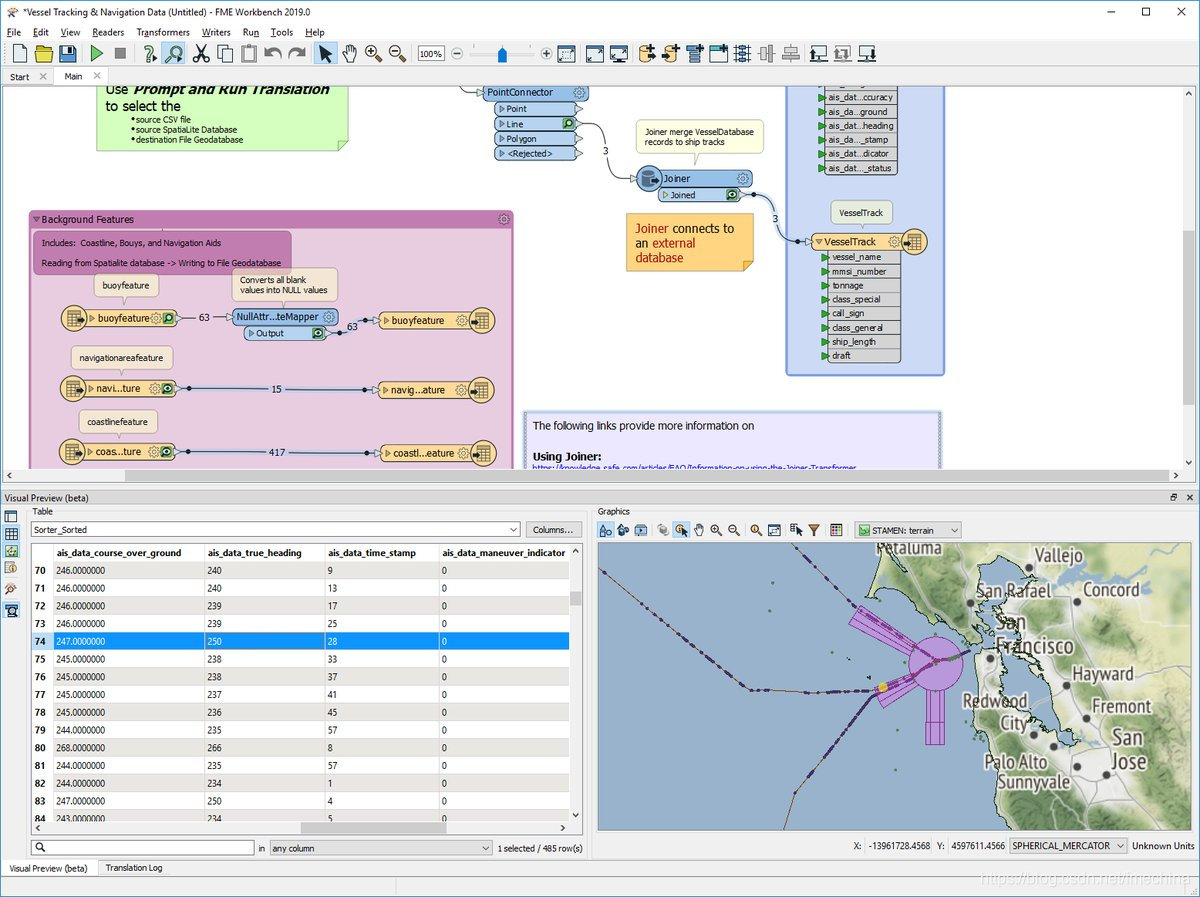The width and height of the screenshot is (1200, 897).
Task: Select the arrow pointer tool
Action: click(325, 53)
